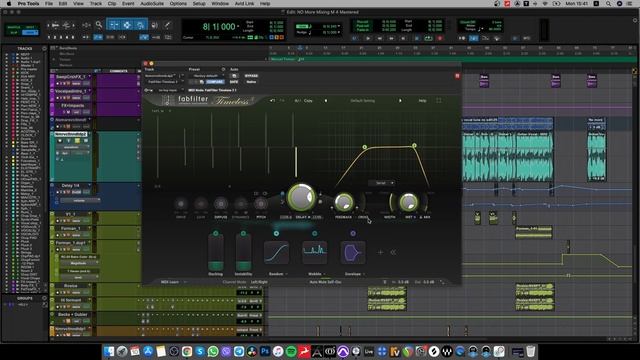Click the Play button in transport

pyautogui.click(x=369, y=38)
